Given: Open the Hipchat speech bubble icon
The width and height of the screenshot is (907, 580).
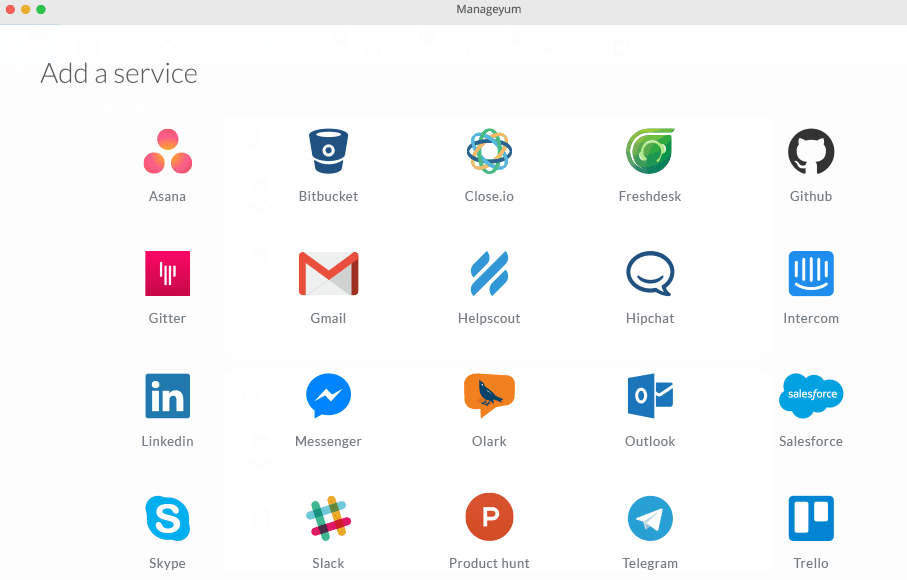Looking at the screenshot, I should 650,274.
